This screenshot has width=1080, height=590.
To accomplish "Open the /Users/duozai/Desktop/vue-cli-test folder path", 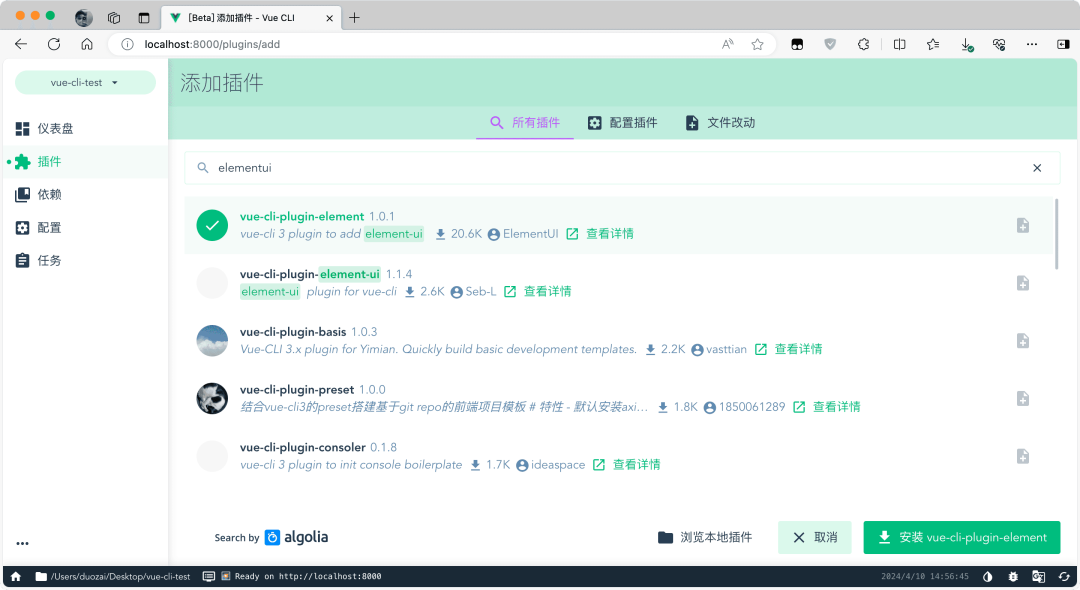I will pyautogui.click(x=113, y=576).
